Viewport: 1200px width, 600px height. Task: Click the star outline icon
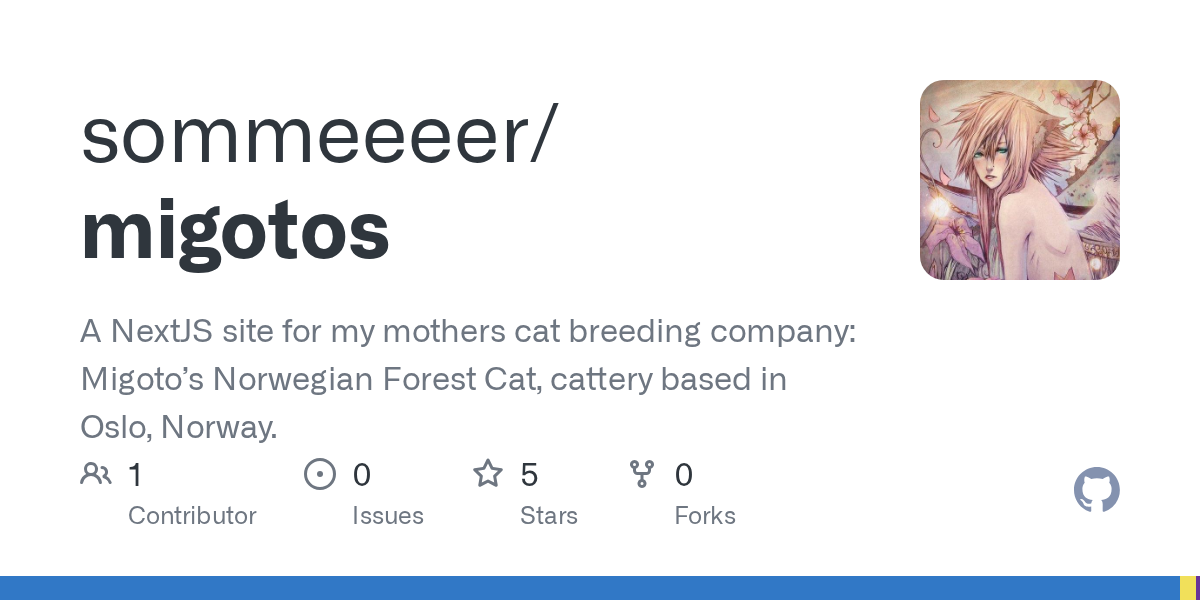(488, 474)
